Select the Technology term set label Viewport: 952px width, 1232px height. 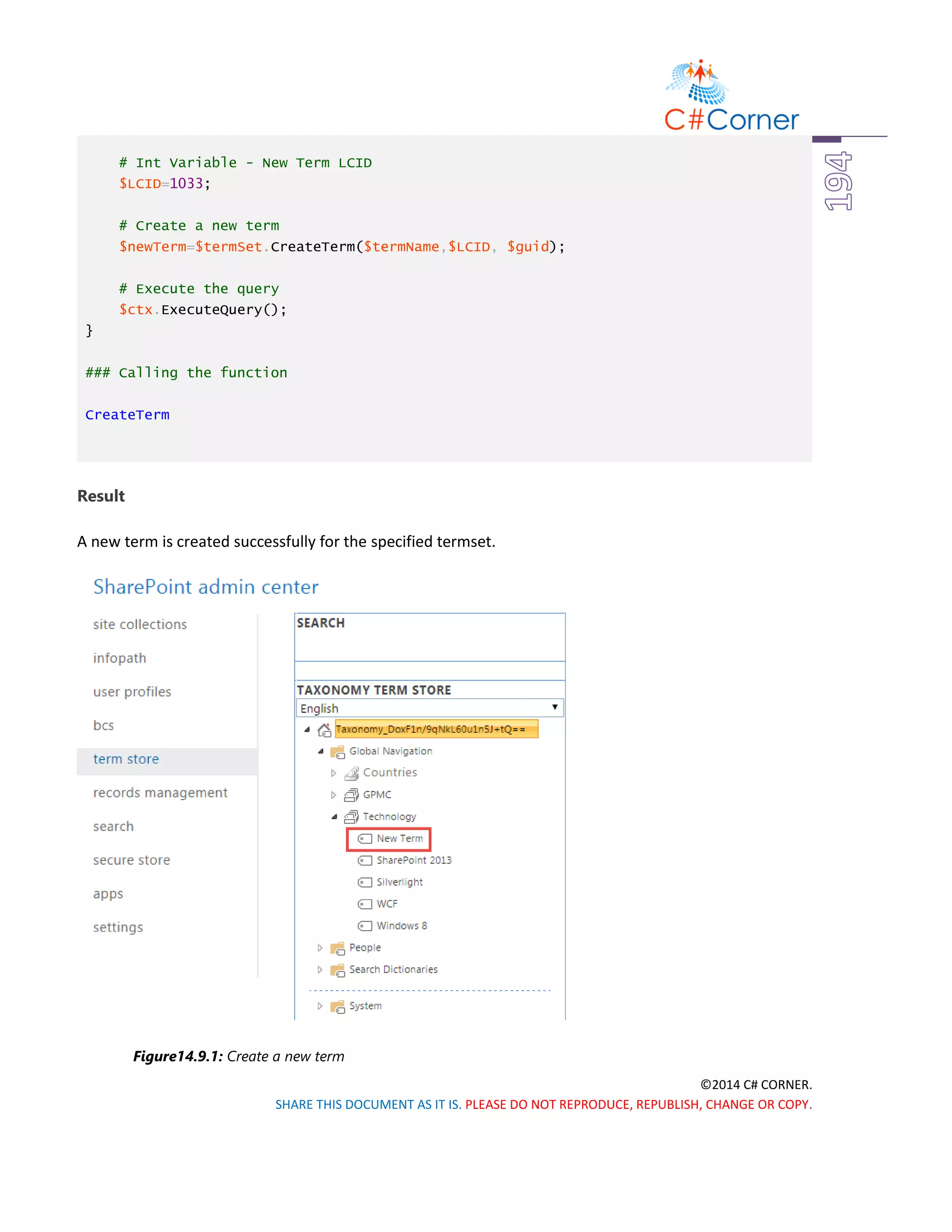click(389, 817)
